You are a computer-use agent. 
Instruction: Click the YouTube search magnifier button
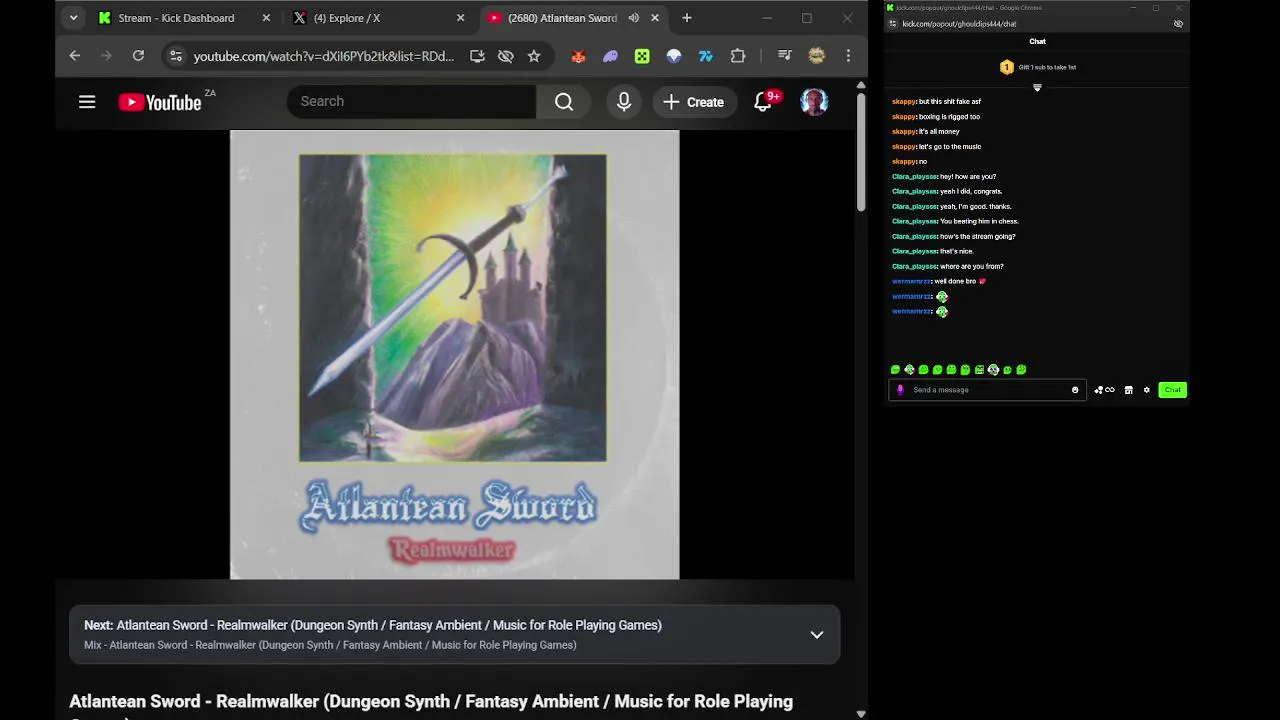click(x=564, y=102)
